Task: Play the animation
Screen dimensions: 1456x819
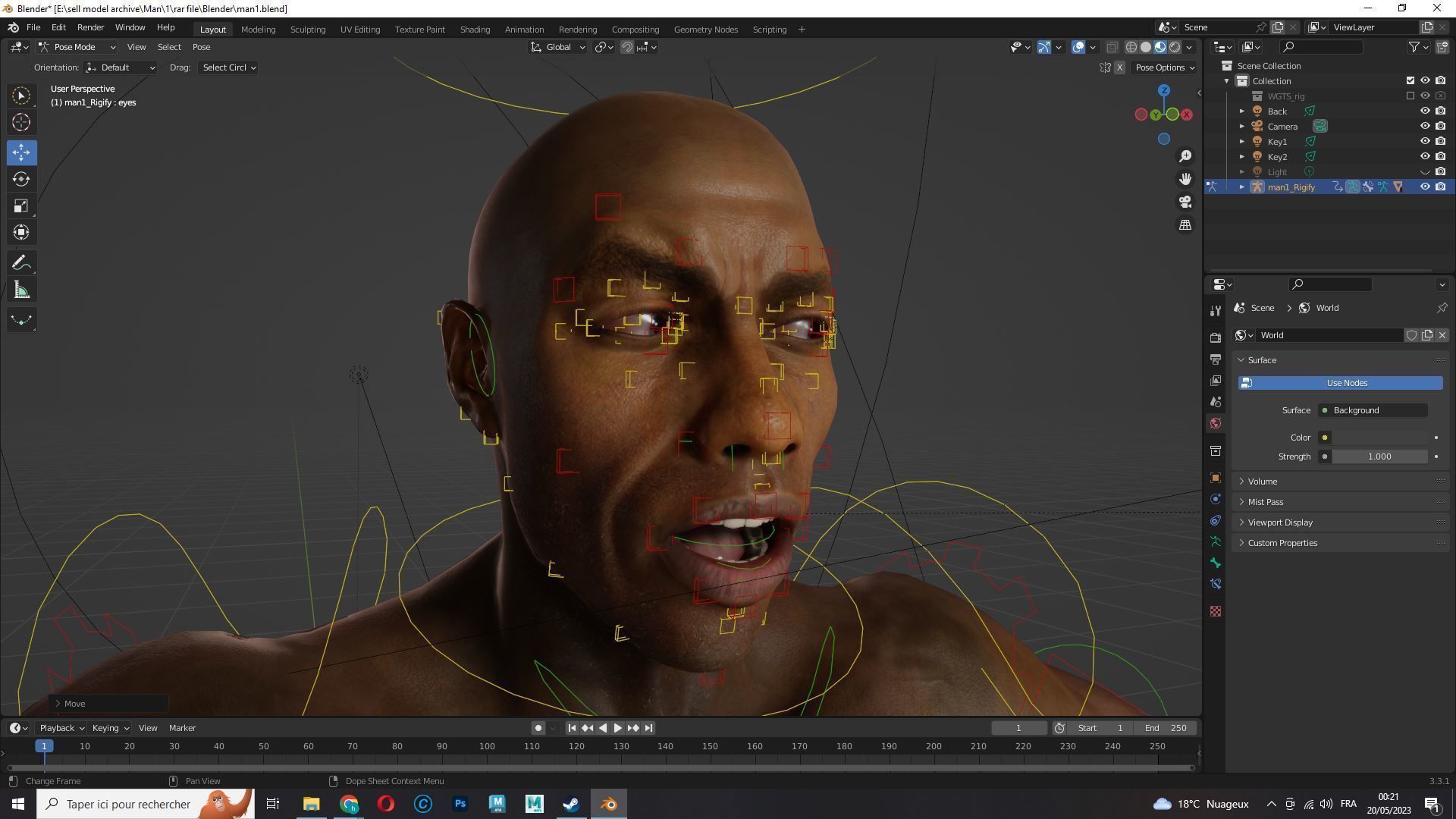Action: click(x=617, y=728)
